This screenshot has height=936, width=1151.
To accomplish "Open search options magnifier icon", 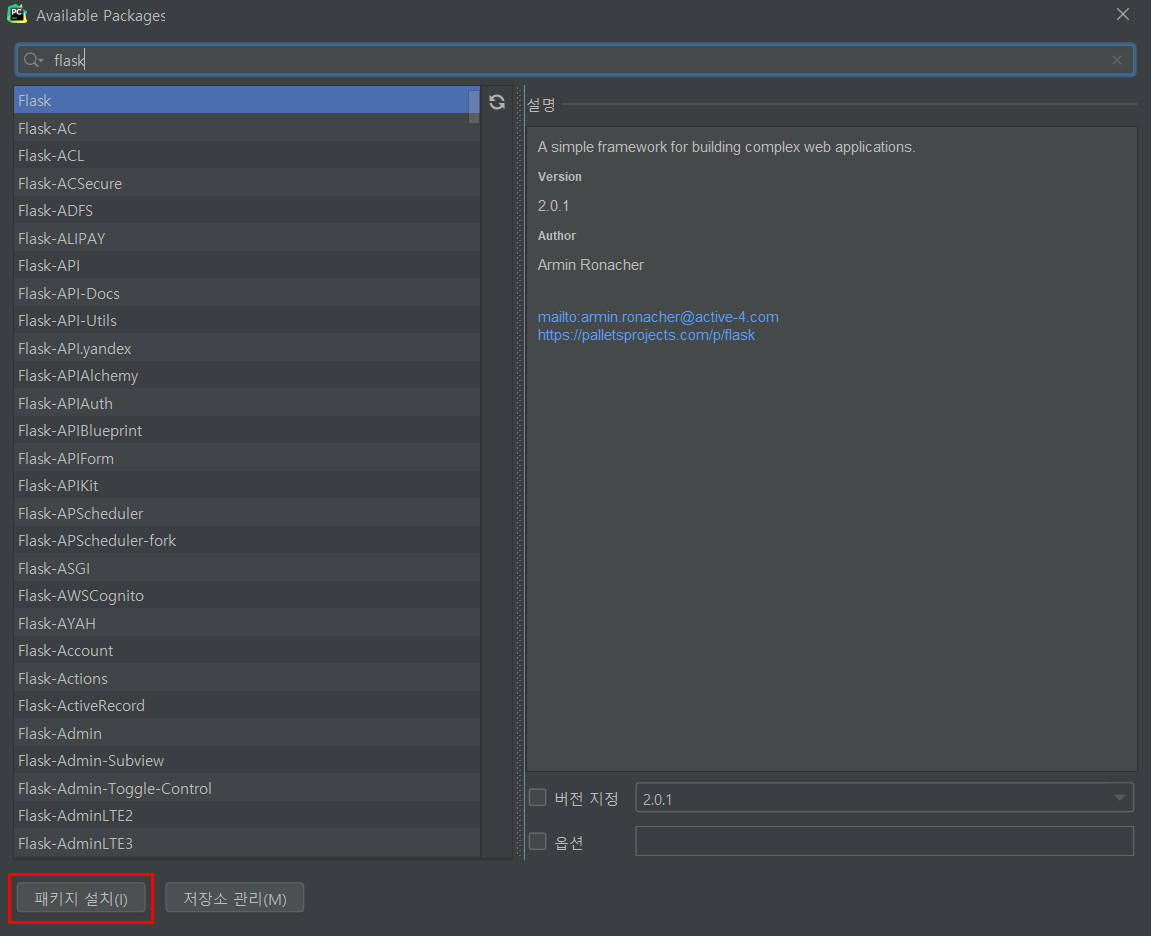I will [33, 60].
